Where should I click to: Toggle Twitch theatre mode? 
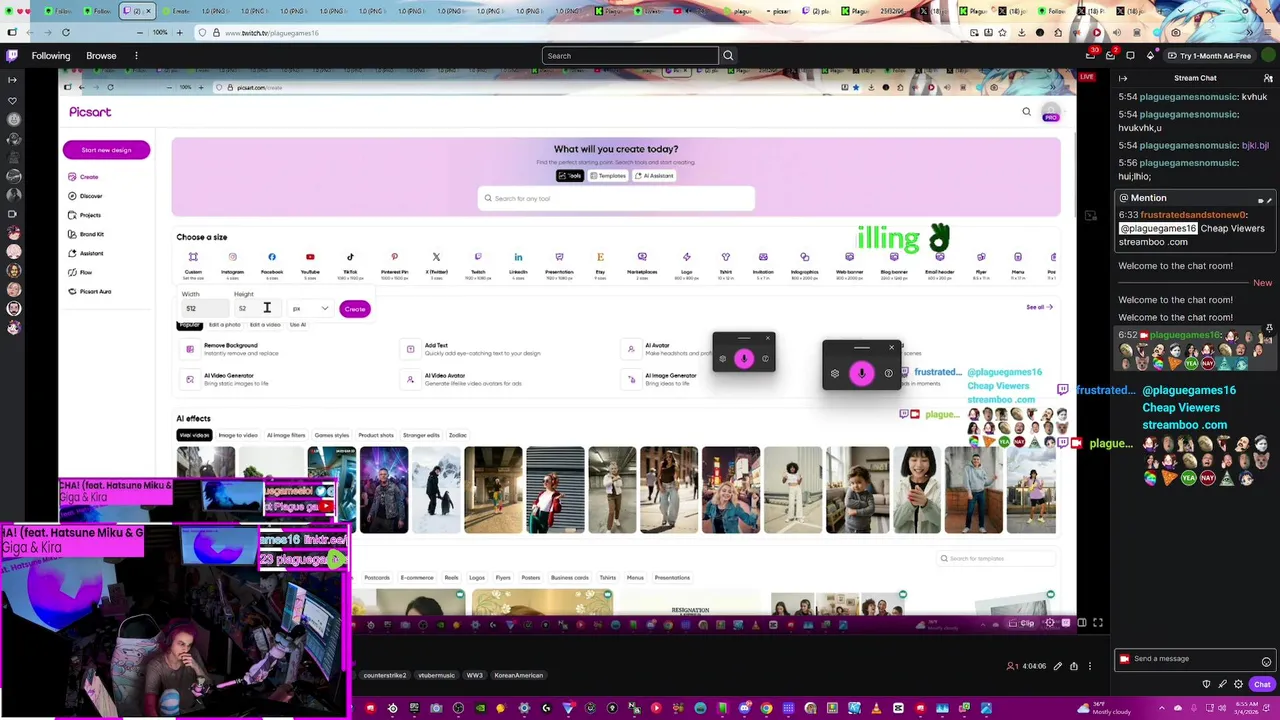1082,623
